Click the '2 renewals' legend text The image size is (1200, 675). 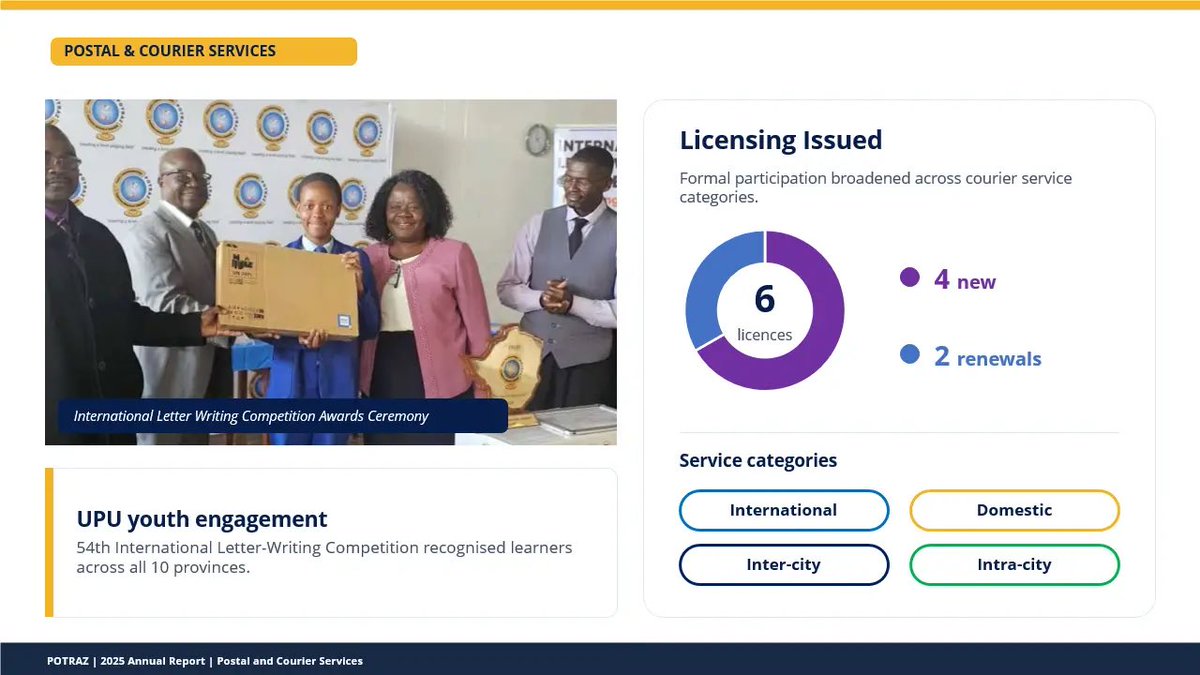(x=988, y=357)
